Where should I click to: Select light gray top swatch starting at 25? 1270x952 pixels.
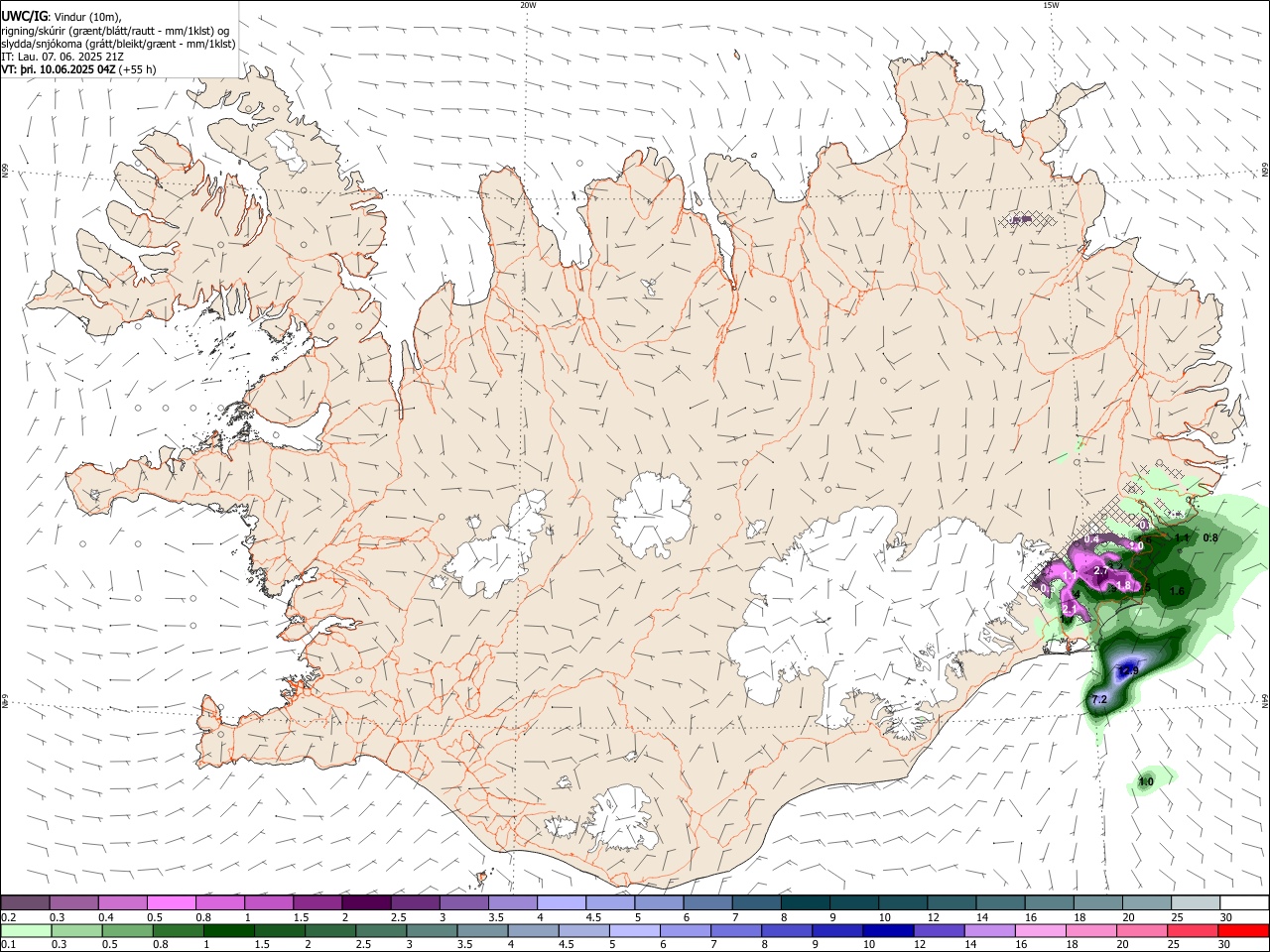1195,902
